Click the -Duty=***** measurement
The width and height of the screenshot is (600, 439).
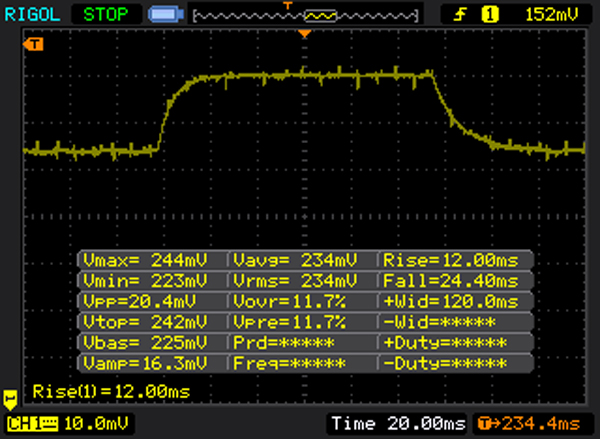click(445, 363)
